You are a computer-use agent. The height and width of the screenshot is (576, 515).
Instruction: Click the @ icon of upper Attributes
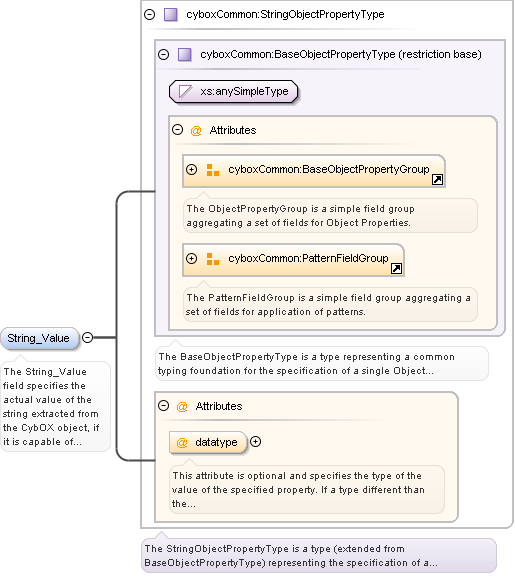[x=196, y=130]
